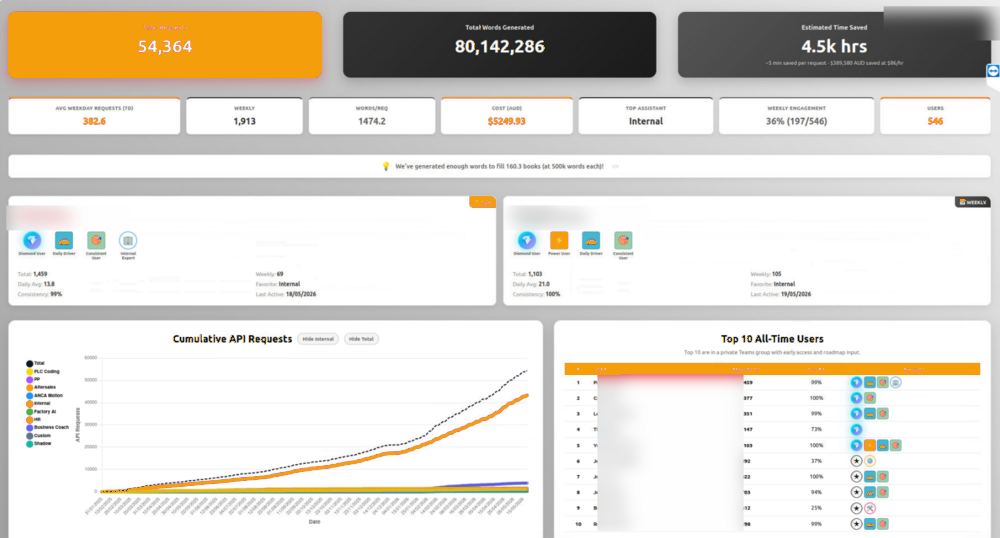Click the 25% score in rank 9 row
The image size is (1000, 538).
point(816,508)
